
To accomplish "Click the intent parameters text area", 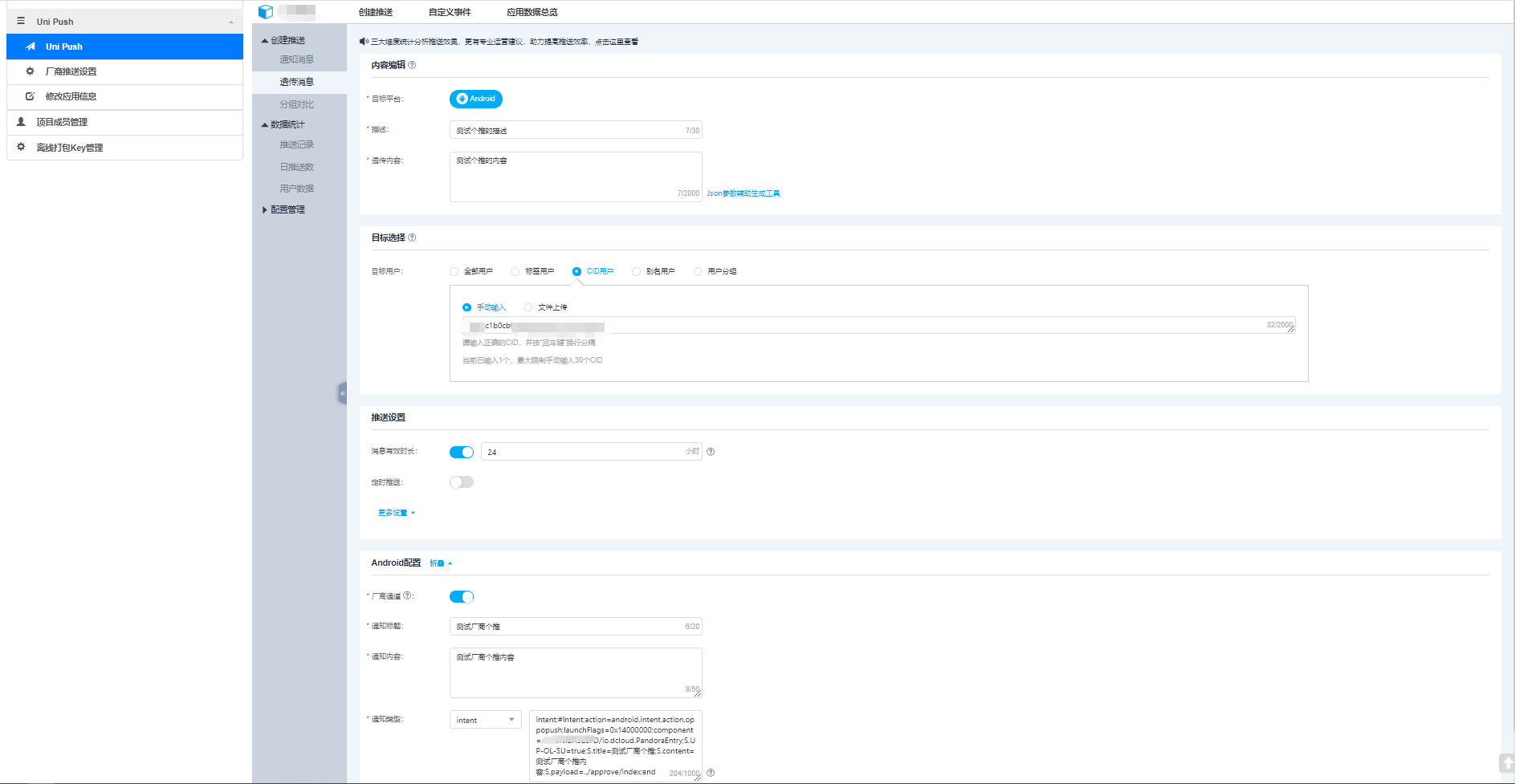I will pos(616,745).
